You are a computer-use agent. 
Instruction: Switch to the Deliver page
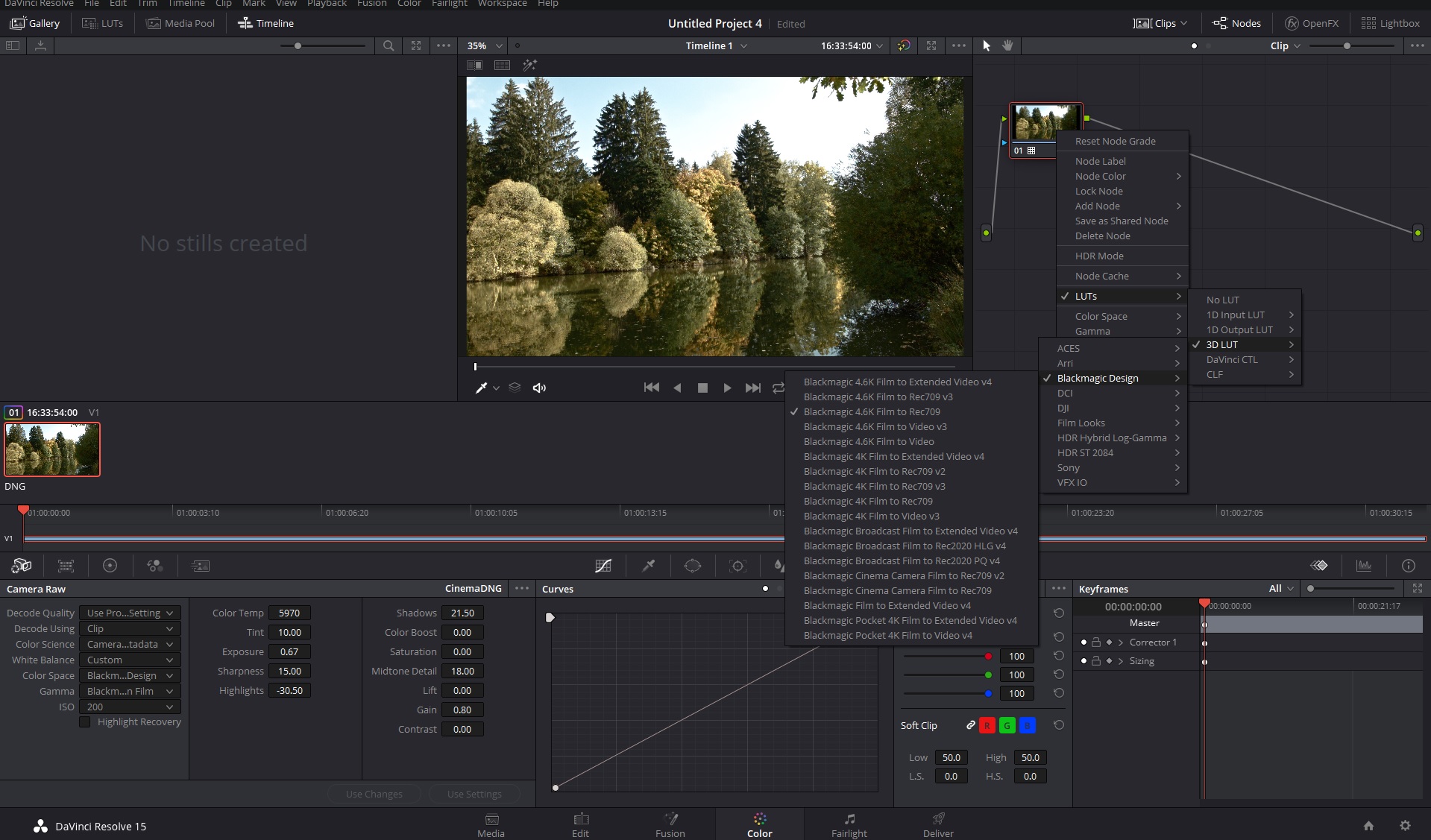click(938, 824)
